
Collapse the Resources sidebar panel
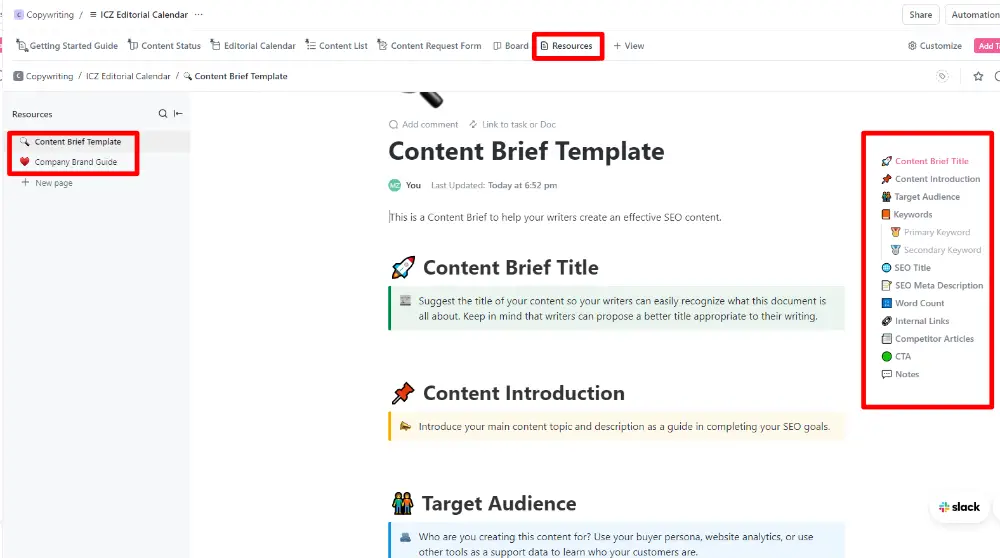tap(178, 114)
